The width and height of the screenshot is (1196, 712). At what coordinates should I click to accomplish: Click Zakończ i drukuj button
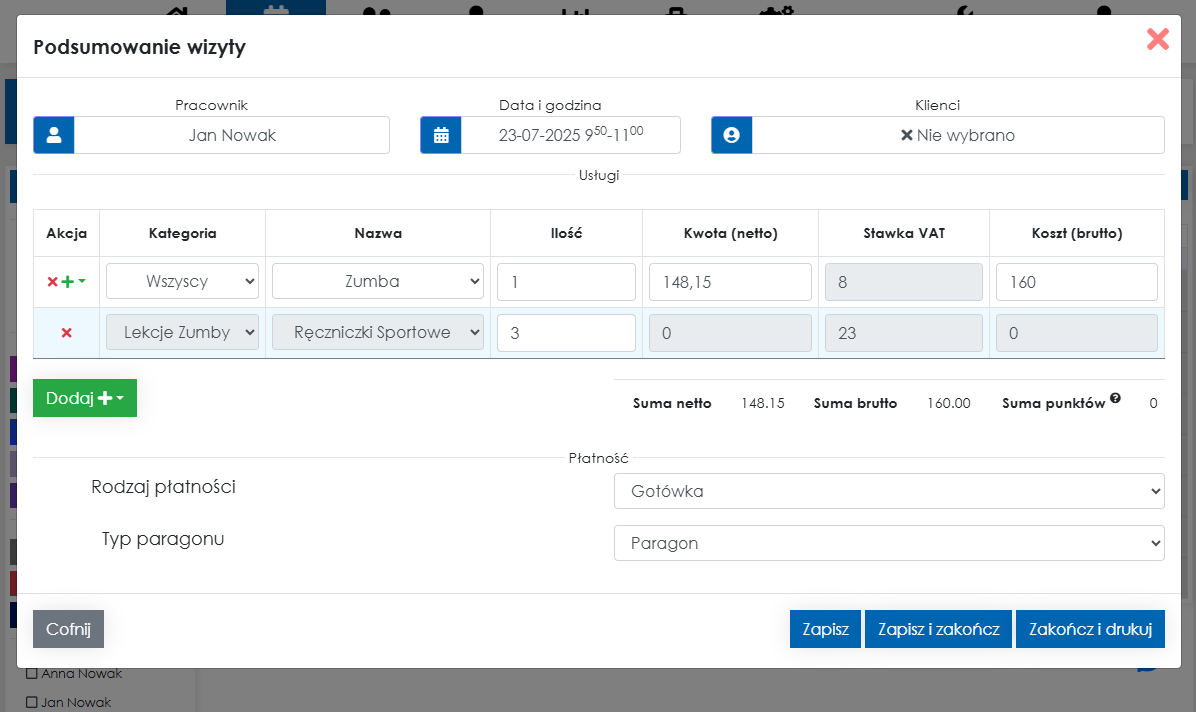1090,629
